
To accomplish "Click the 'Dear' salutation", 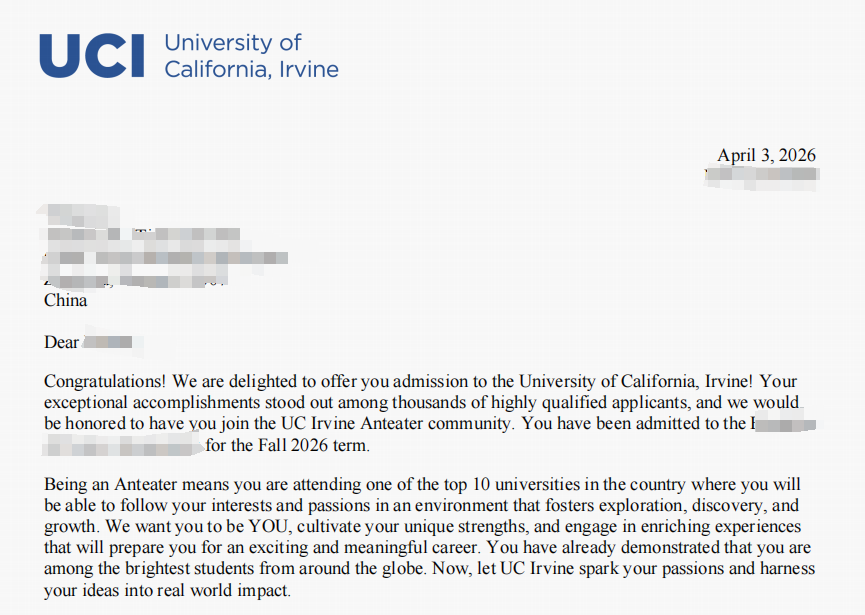I will [61, 342].
